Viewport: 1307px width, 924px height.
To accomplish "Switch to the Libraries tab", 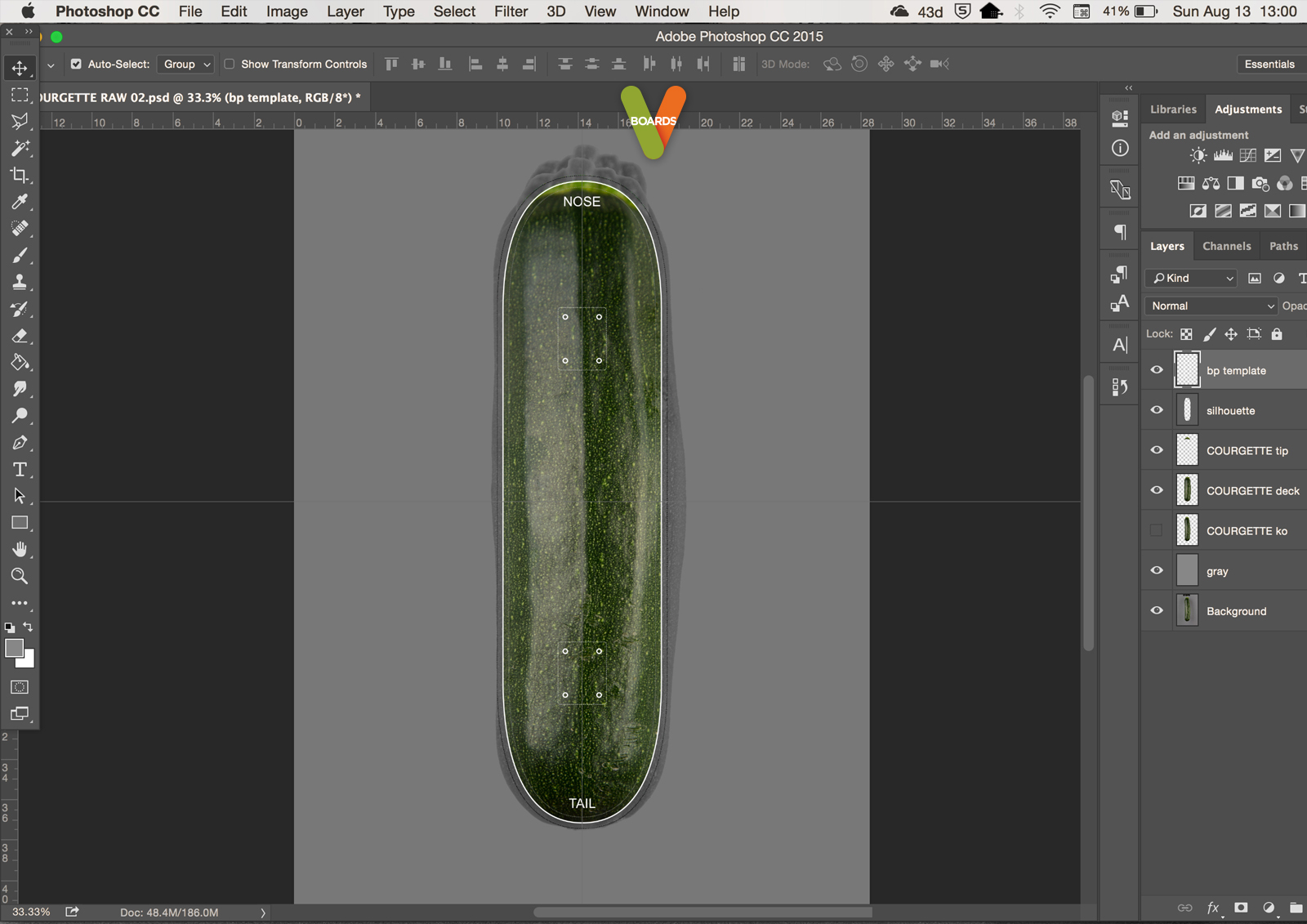I will pos(1173,109).
